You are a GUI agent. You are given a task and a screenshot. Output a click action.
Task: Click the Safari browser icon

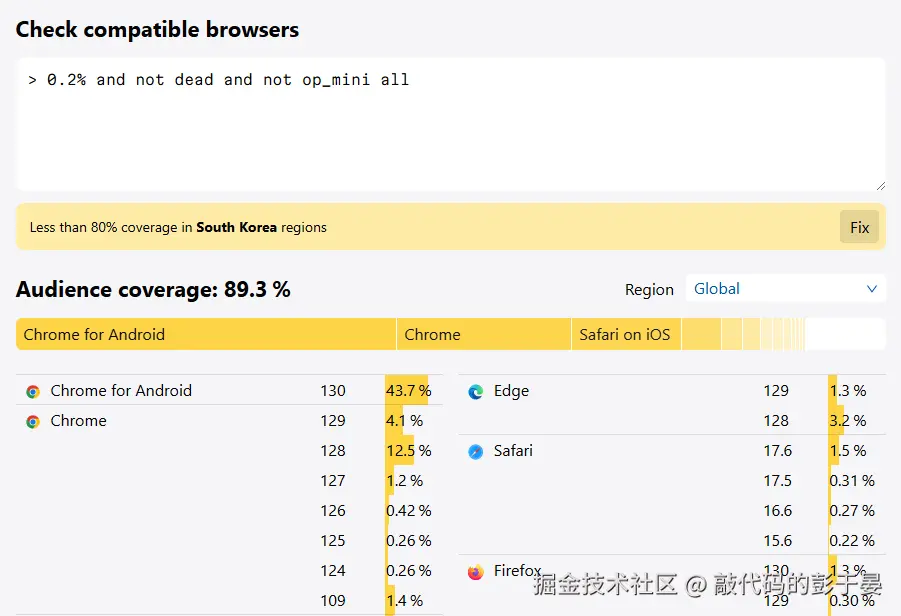click(x=476, y=452)
